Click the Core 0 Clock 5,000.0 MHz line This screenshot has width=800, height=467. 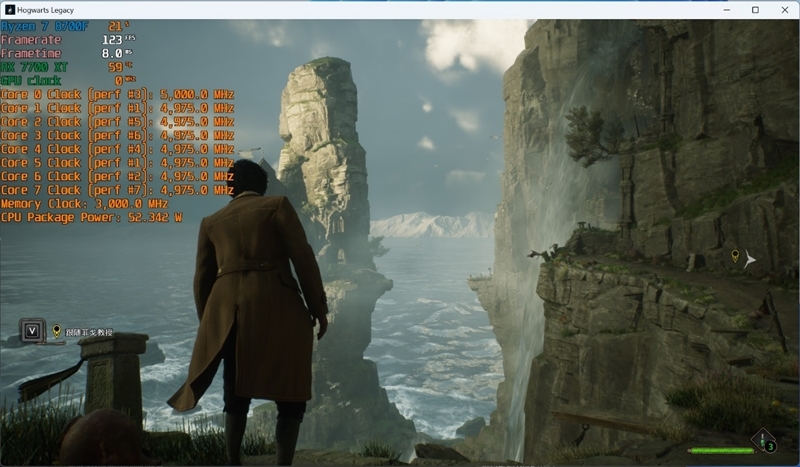pyautogui.click(x=117, y=94)
